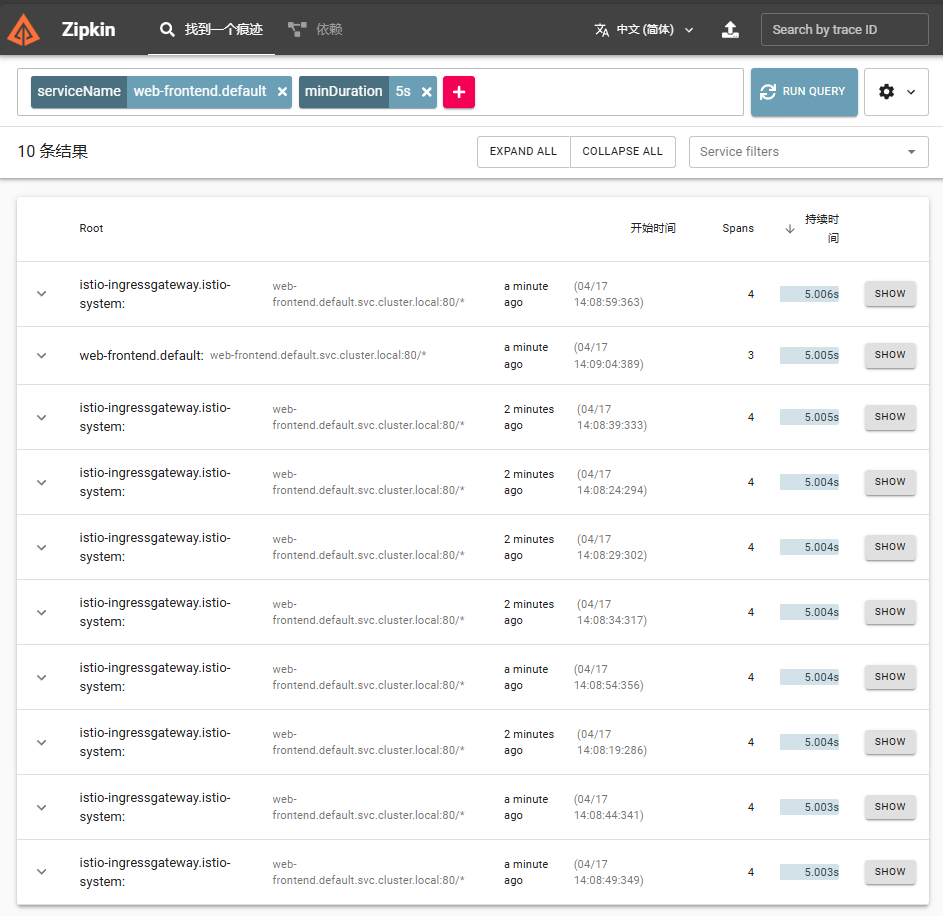Show the trace started 14:08:34:317
The width and height of the screenshot is (943, 916).
[x=890, y=612]
